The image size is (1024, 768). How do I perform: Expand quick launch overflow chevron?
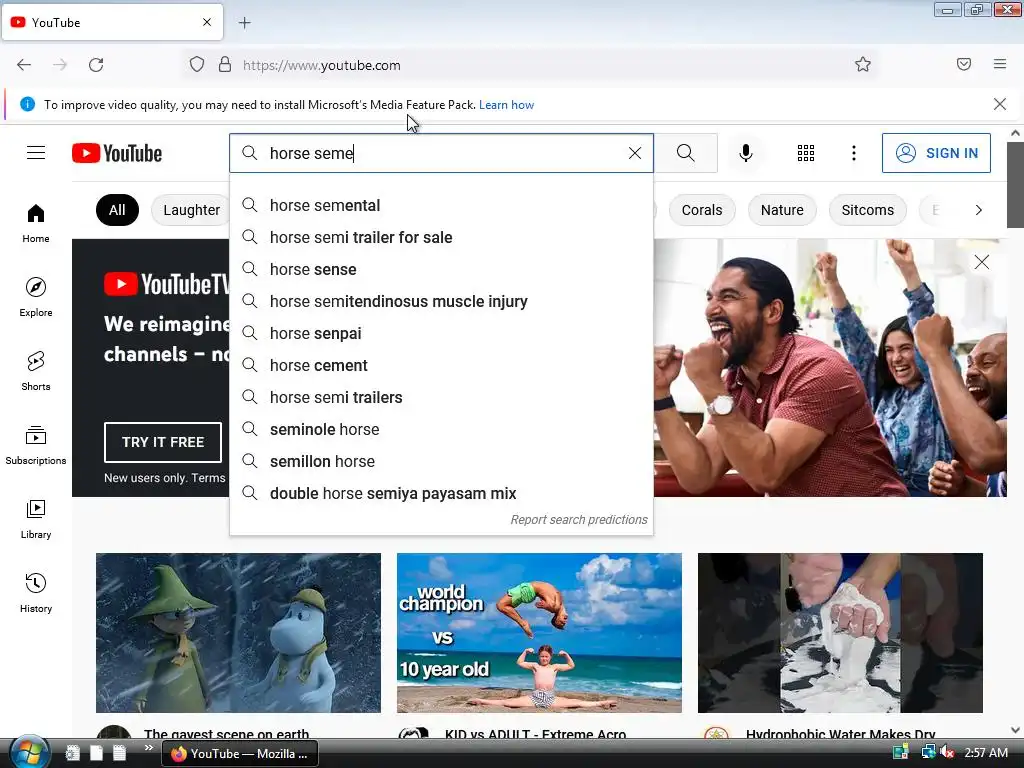[148, 748]
